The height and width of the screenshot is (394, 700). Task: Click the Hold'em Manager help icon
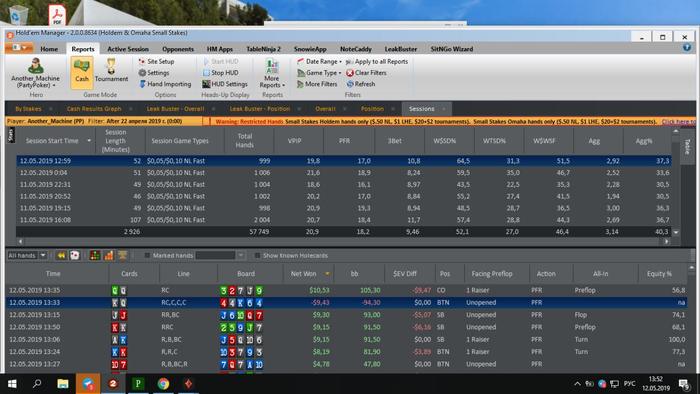pyautogui.click(x=687, y=47)
